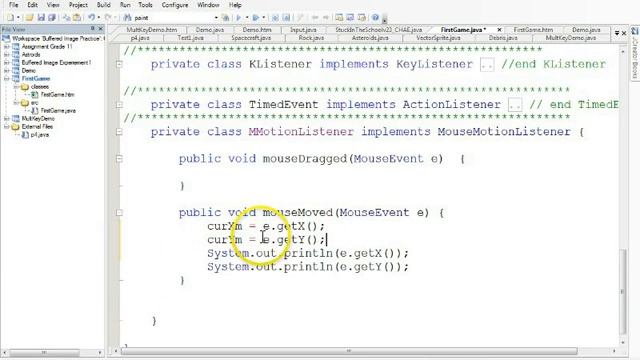Expand the Demo project node
The image size is (640, 360).
click(x=7, y=71)
